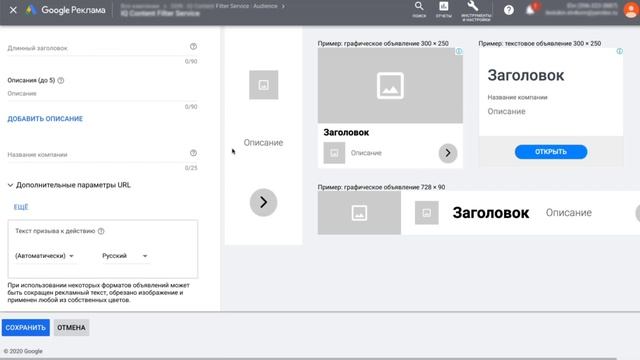Click the small logo placeholder beside Описание in 300×250 ad
The width and height of the screenshot is (640, 360).
coord(334,153)
